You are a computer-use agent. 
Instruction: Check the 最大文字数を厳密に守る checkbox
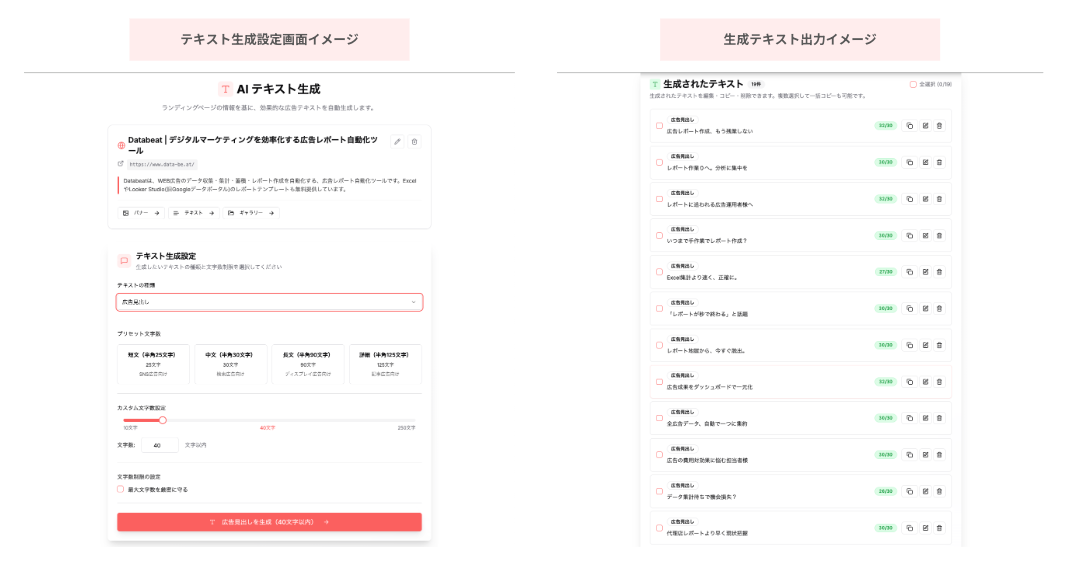pyautogui.click(x=120, y=489)
